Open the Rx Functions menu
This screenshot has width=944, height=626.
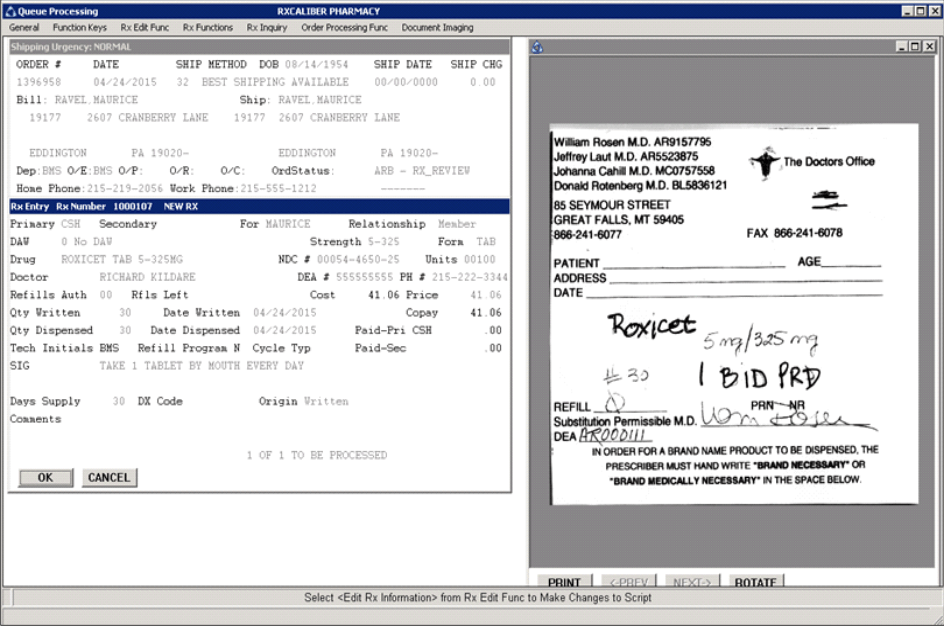(x=208, y=28)
